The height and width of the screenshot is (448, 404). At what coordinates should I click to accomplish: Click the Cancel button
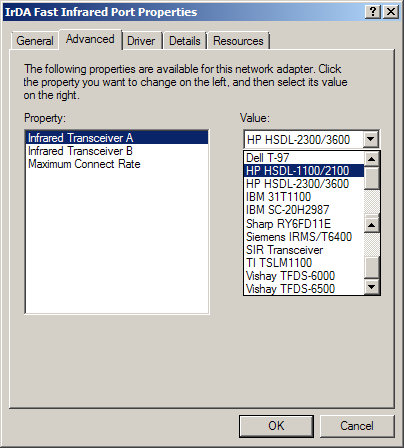click(357, 426)
